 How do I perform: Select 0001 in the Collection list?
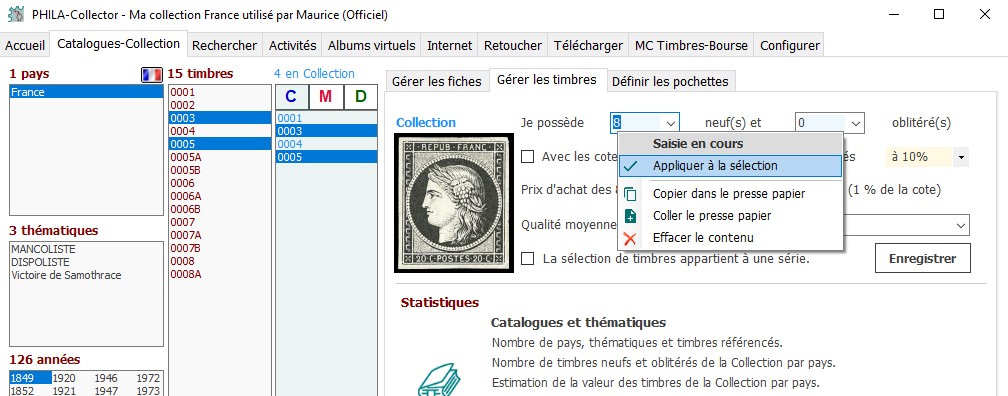click(x=327, y=118)
